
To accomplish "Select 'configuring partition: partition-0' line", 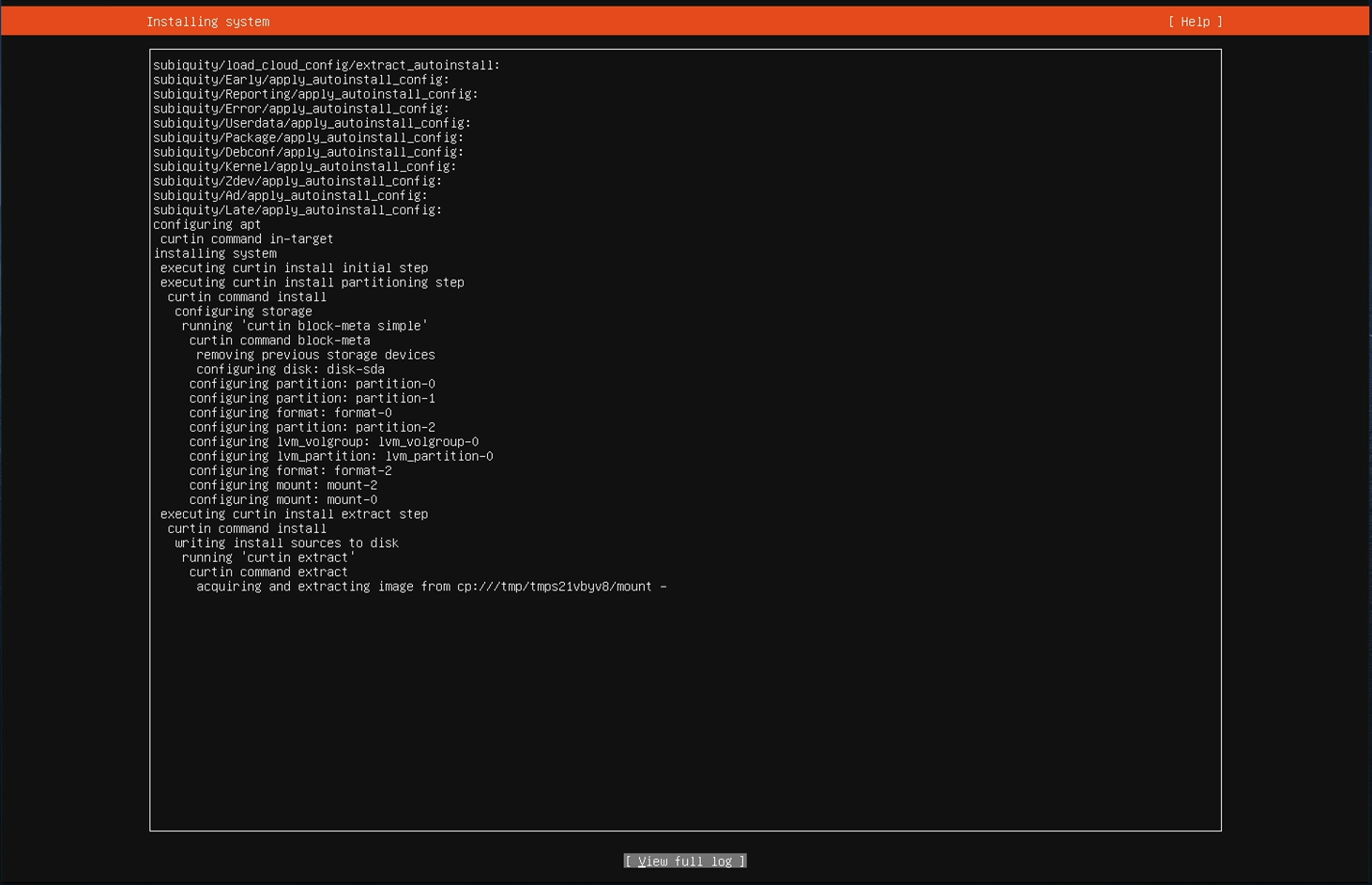I will [x=312, y=384].
